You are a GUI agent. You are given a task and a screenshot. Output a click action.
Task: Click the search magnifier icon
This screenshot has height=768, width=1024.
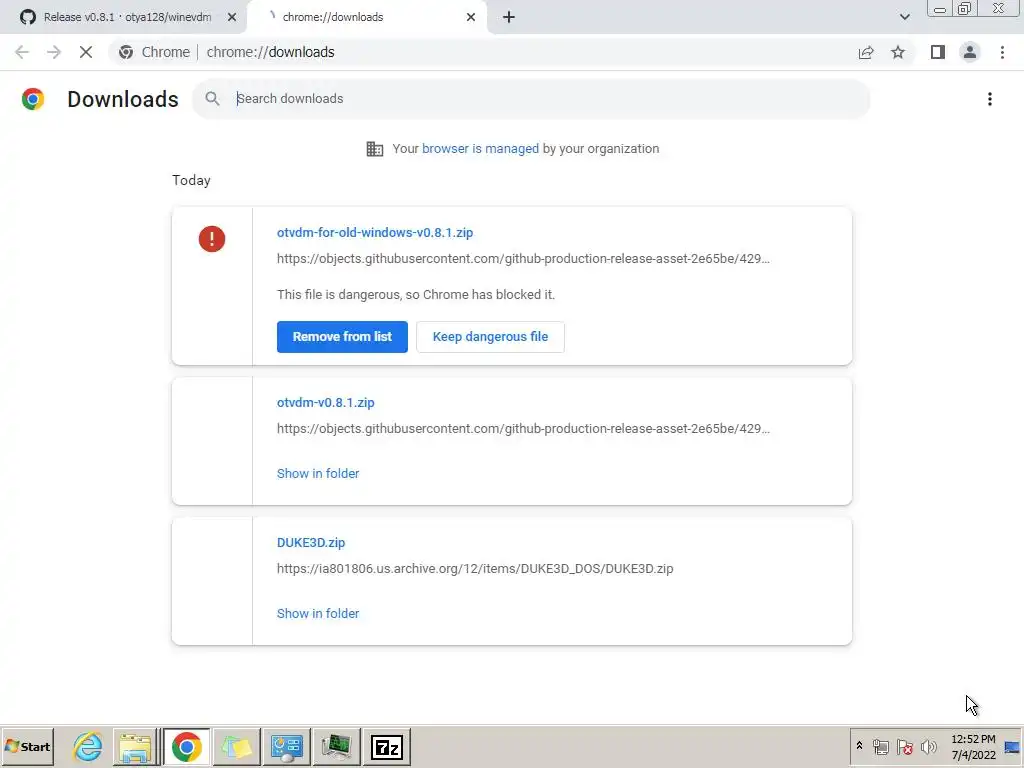point(212,99)
